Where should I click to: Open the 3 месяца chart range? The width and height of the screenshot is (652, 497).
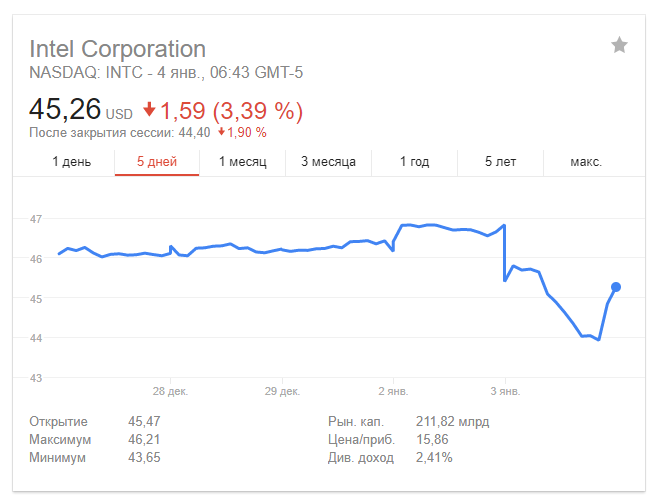point(328,162)
